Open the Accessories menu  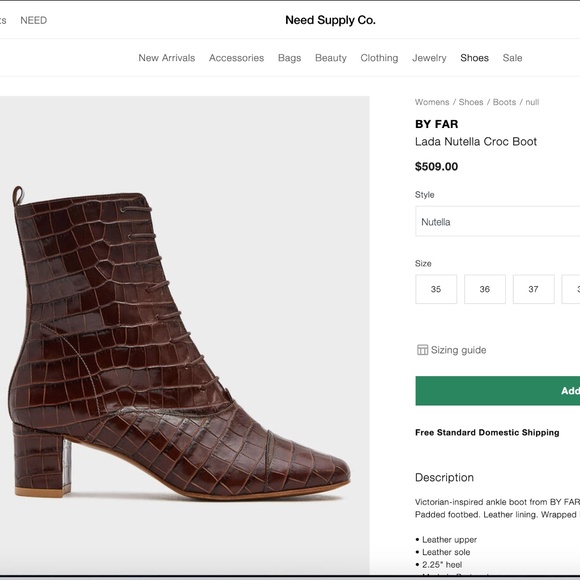click(236, 58)
